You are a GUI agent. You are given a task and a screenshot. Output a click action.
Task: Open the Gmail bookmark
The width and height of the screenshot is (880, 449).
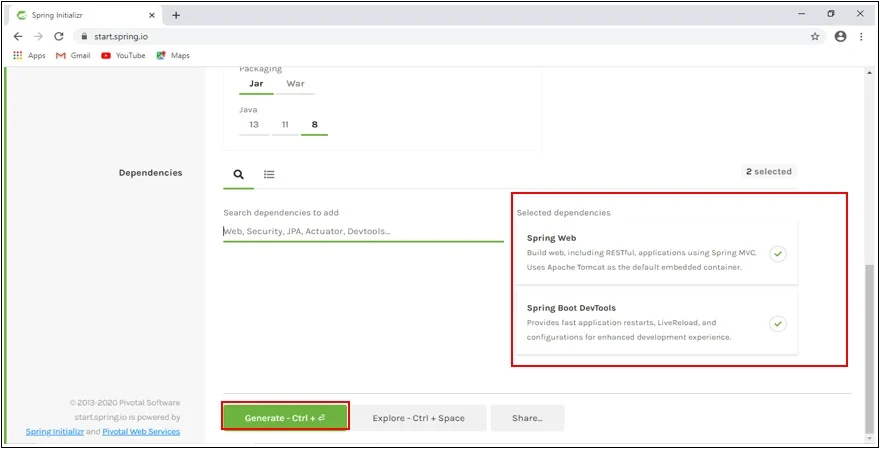pos(73,56)
